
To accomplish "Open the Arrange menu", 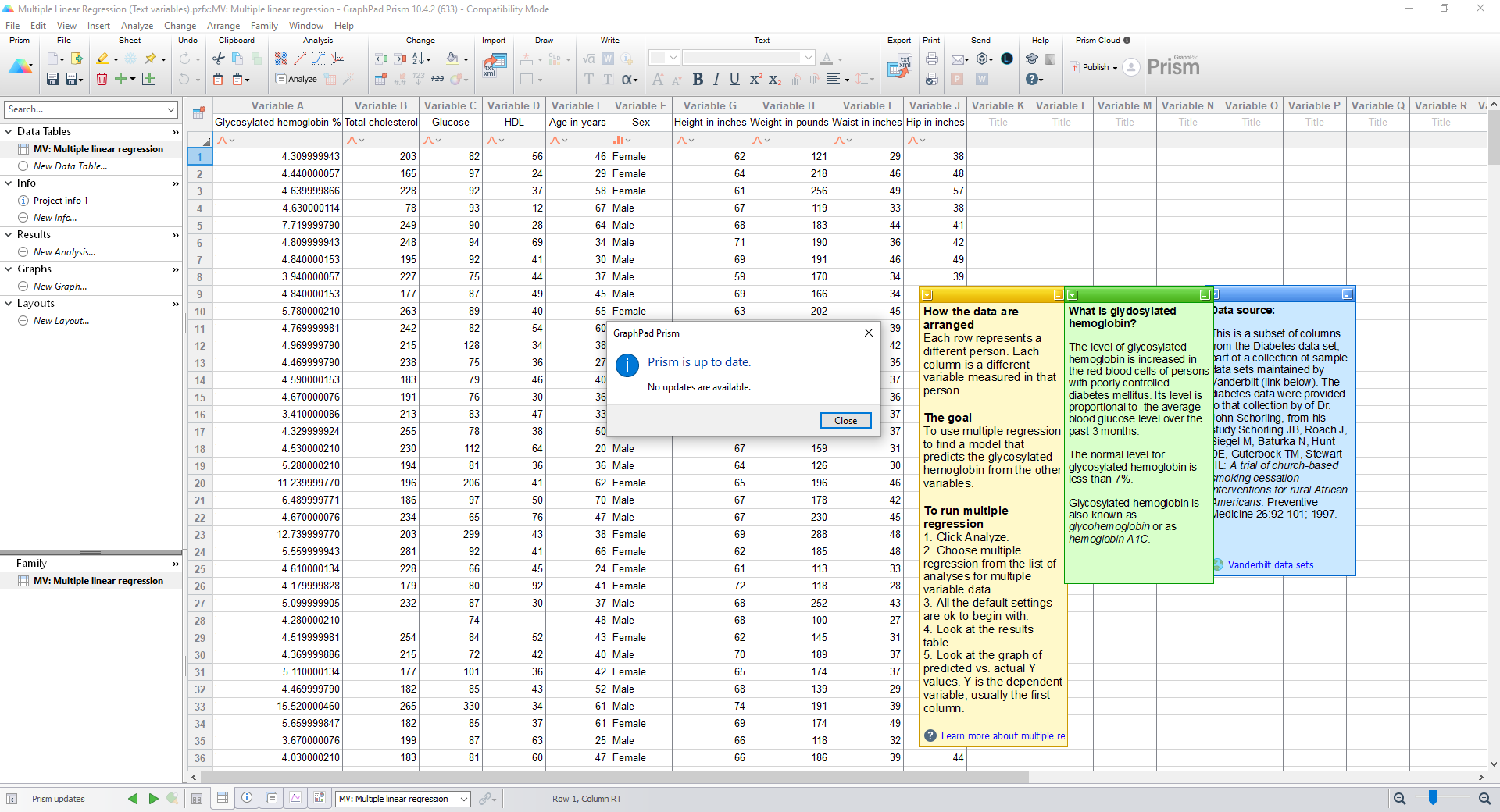I will (x=223, y=26).
